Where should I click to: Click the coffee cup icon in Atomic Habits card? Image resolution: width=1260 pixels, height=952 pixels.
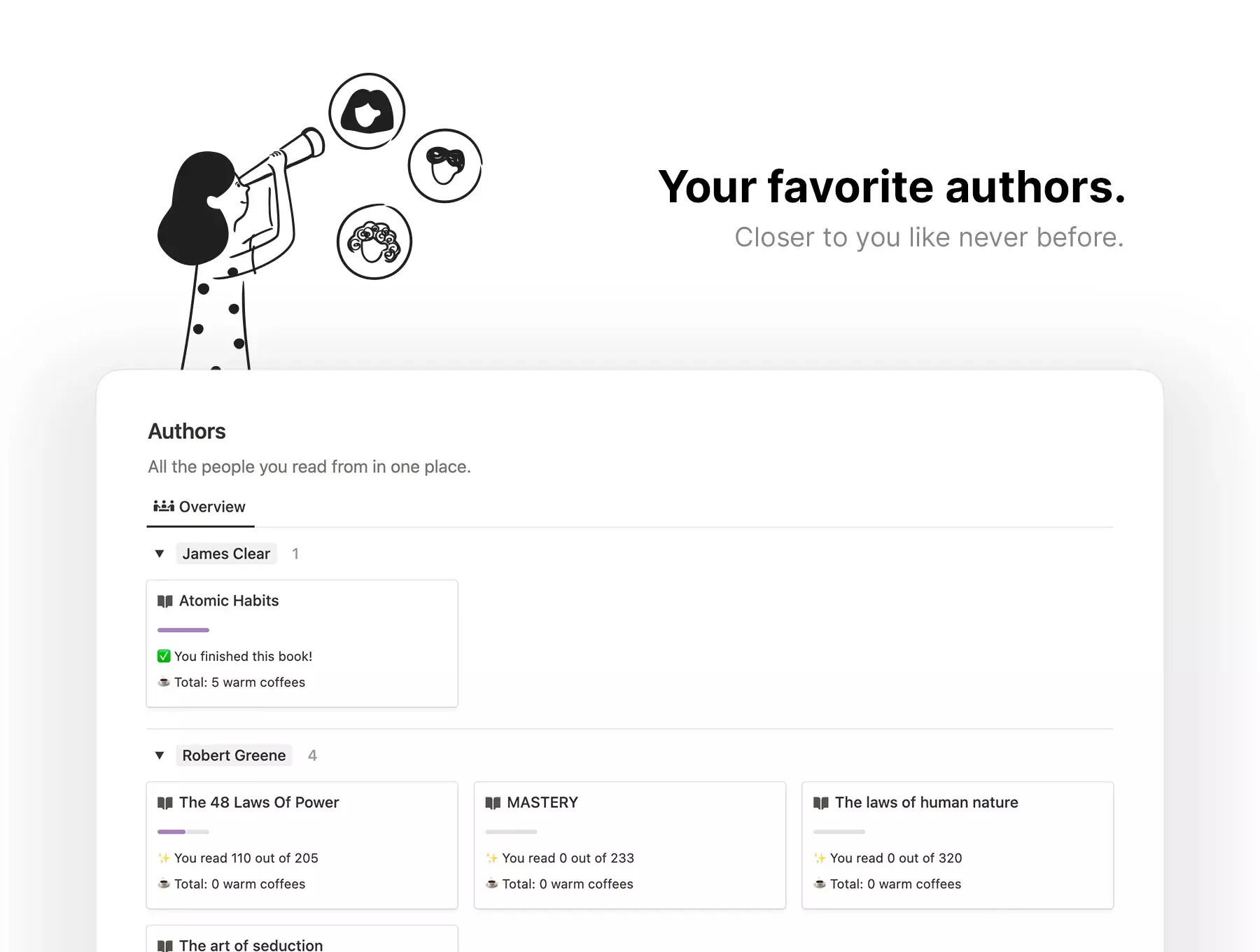coord(164,682)
